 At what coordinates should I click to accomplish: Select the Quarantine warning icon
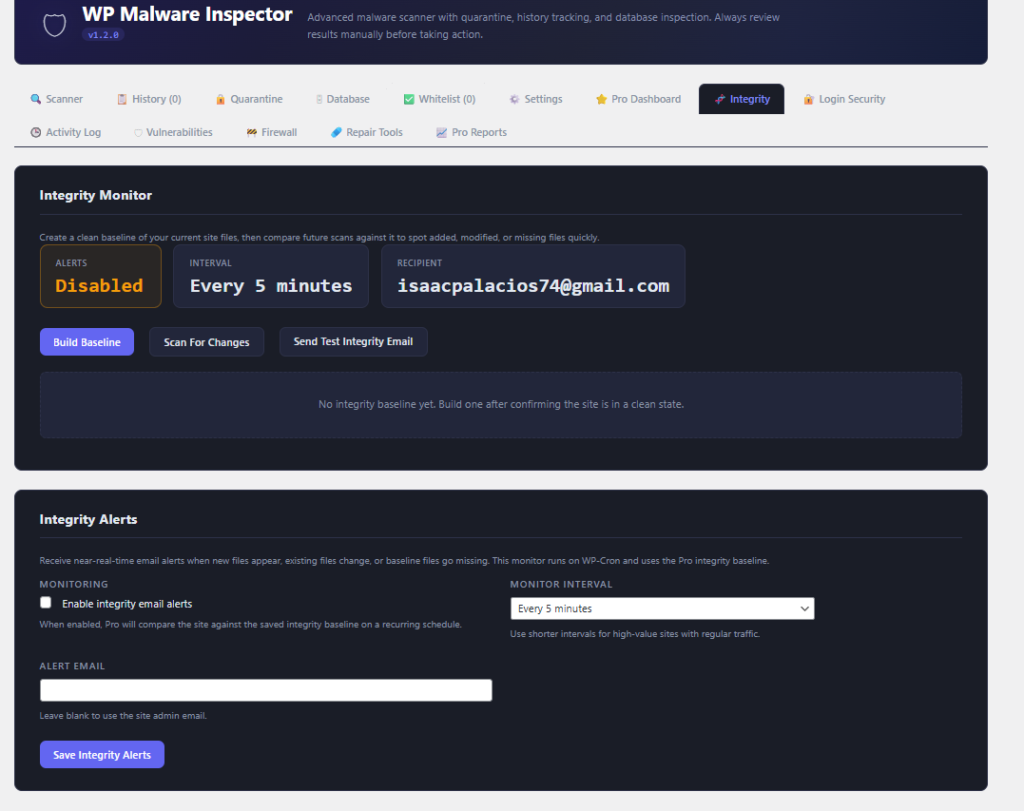point(221,99)
